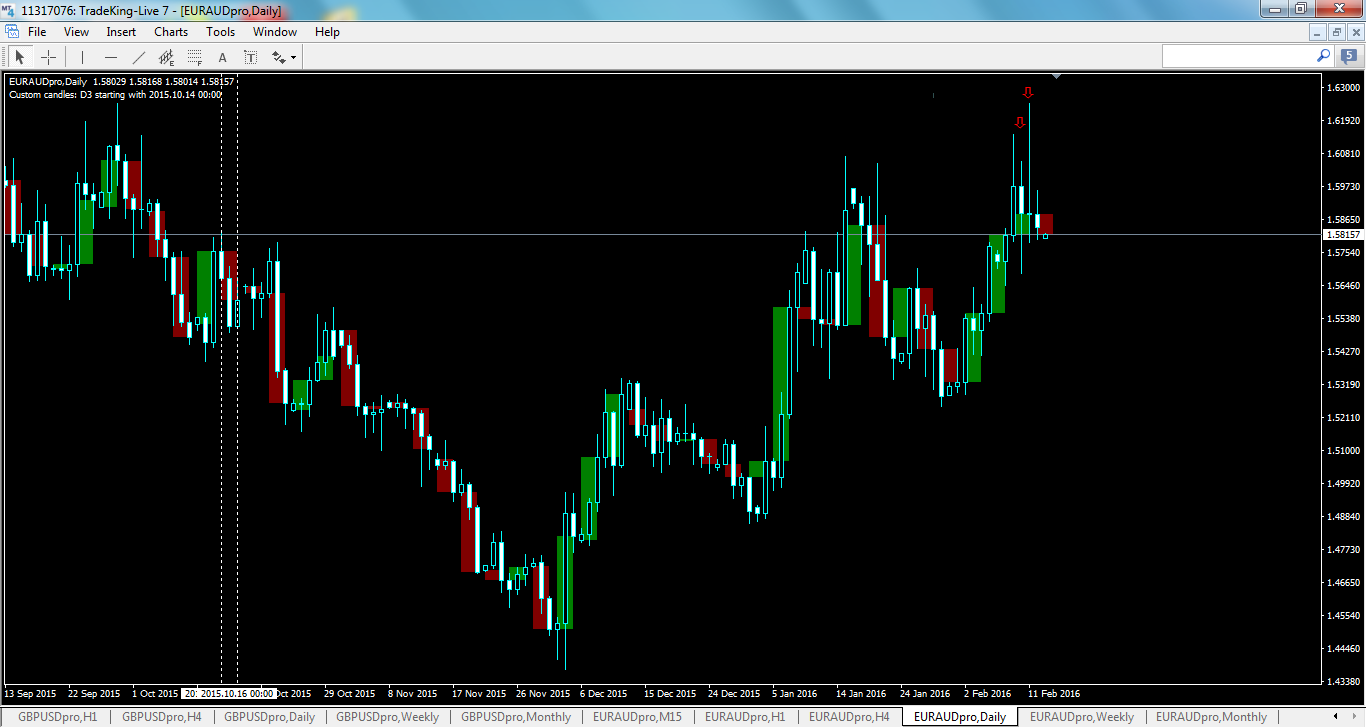This screenshot has width=1366, height=728.
Task: Click the 1.51000 price scale label
Action: tap(1342, 450)
